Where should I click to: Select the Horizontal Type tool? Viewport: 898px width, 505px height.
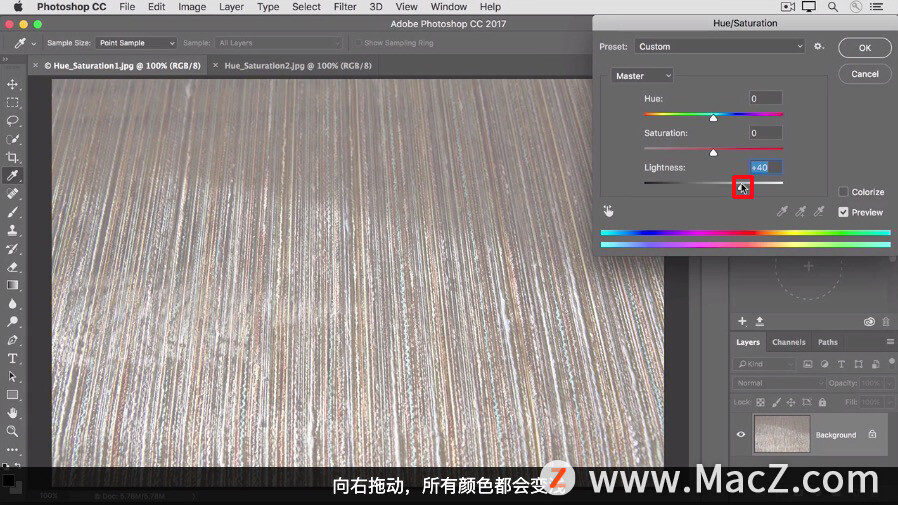(x=12, y=358)
